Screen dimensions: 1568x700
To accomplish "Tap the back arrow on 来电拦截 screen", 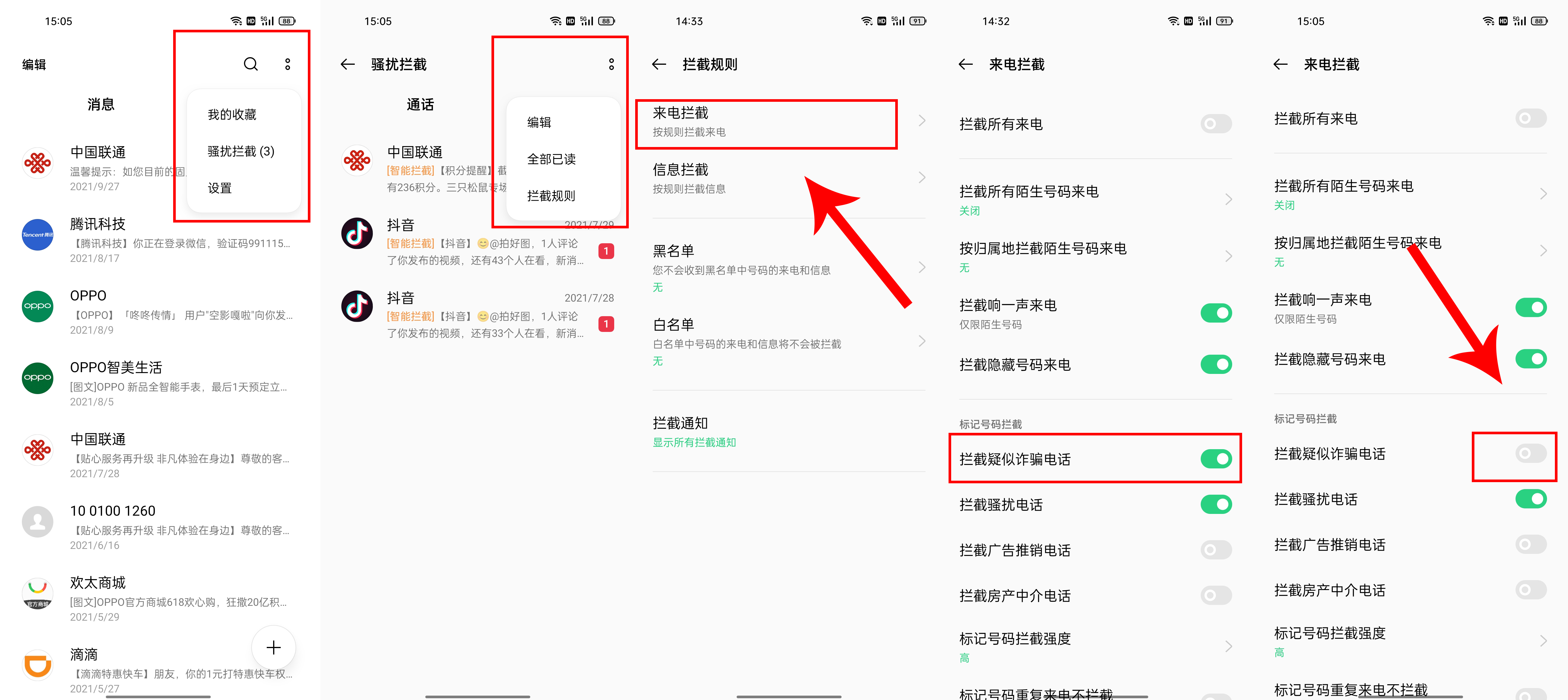I will click(x=965, y=64).
